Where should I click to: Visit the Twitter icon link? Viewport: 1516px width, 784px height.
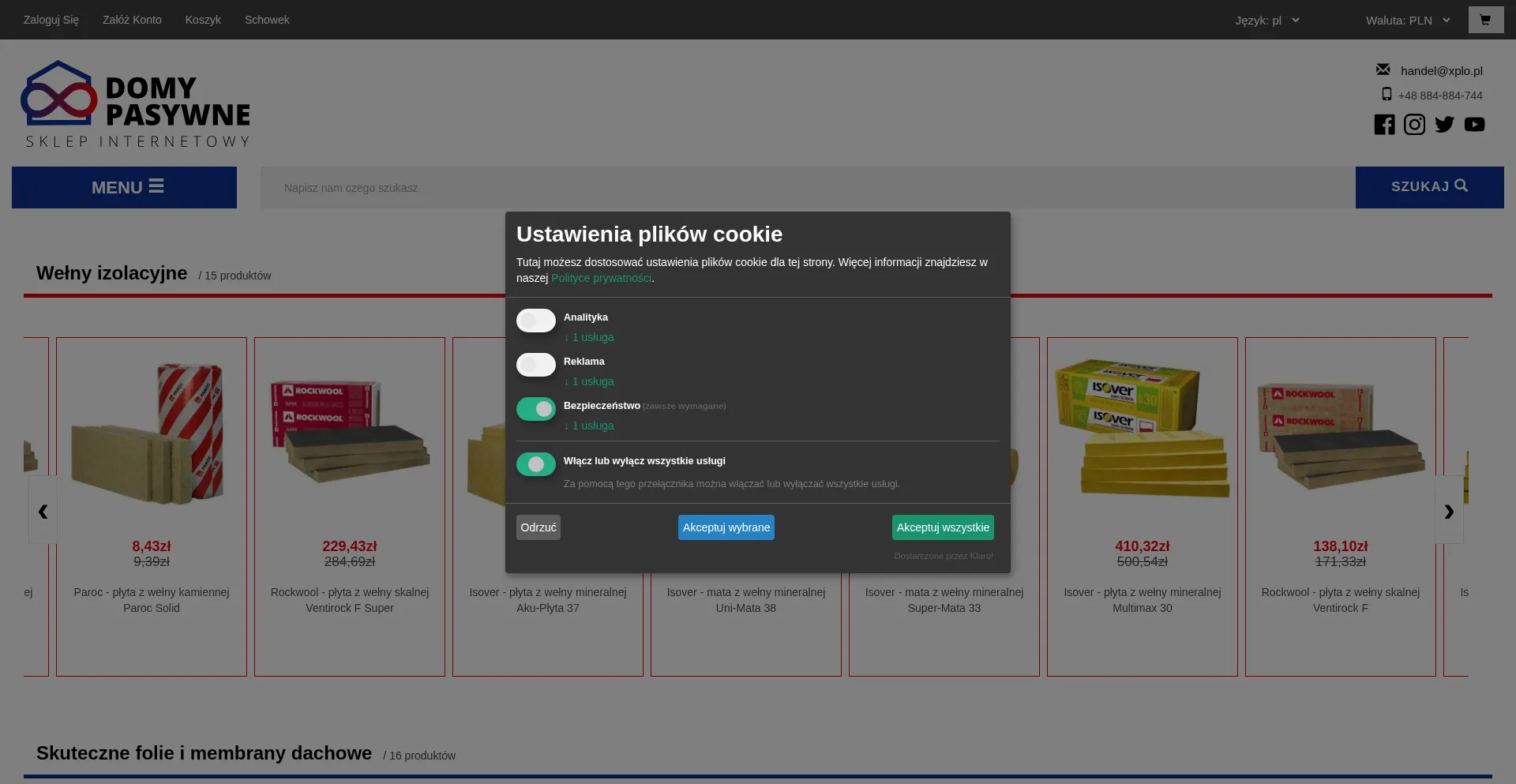coord(1444,125)
